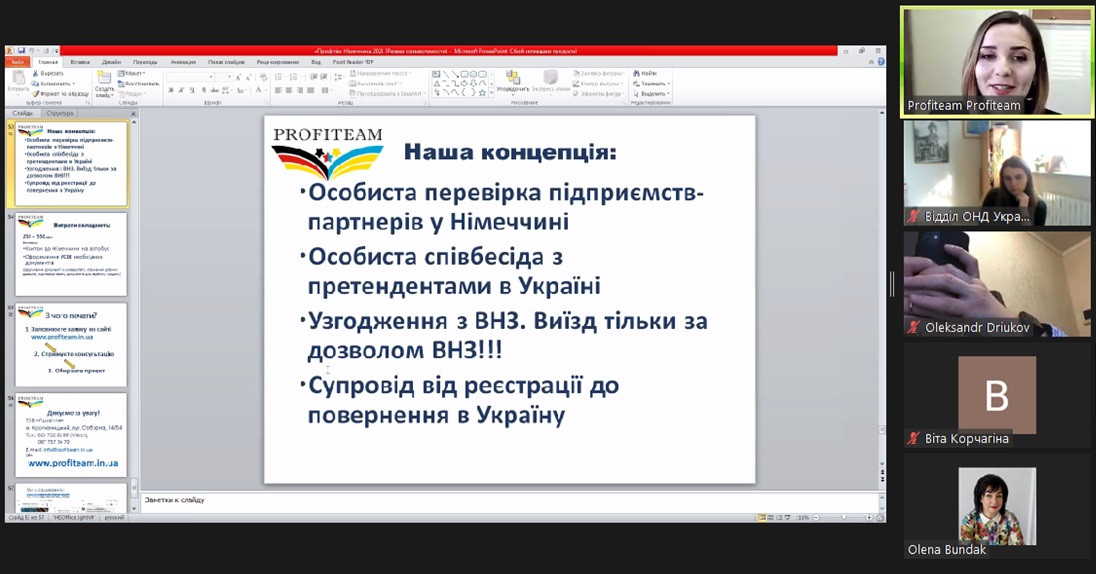The width and height of the screenshot is (1096, 574).
Task: Open the font name combo box
Action: 190,76
